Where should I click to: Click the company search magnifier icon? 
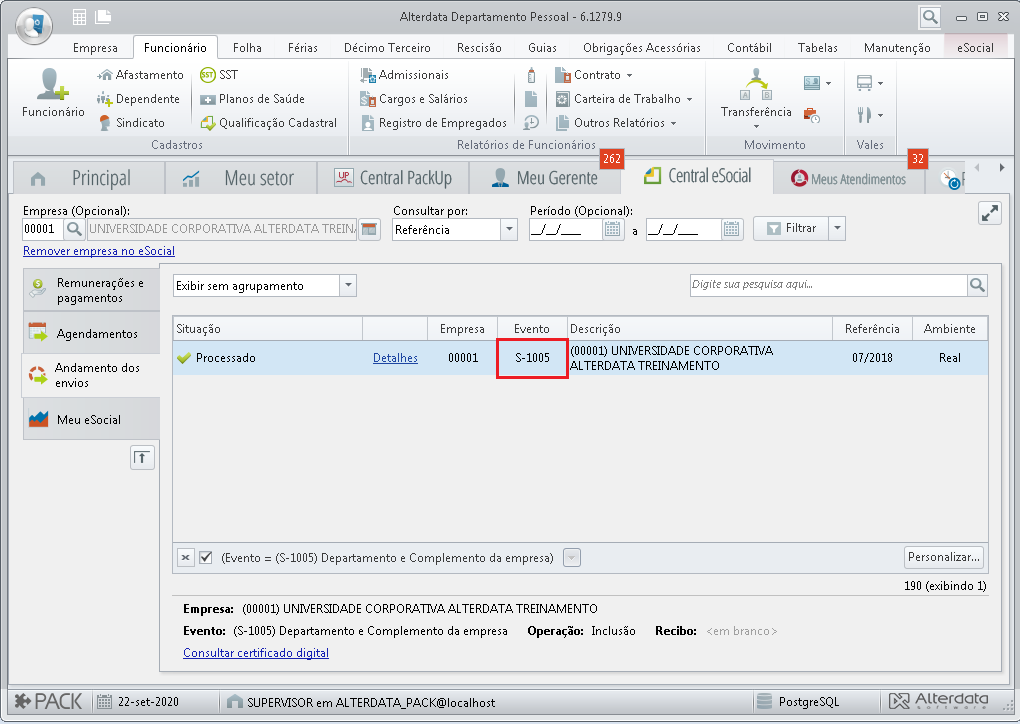tap(74, 229)
